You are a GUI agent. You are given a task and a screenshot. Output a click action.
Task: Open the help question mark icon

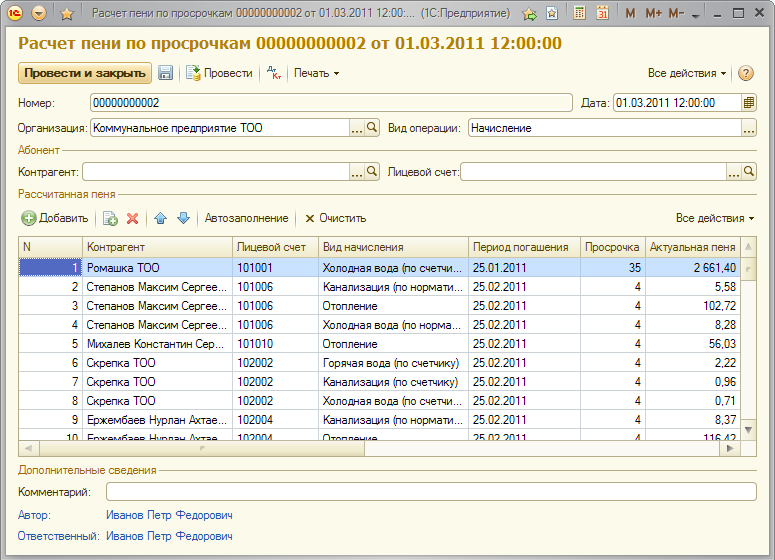[745, 73]
